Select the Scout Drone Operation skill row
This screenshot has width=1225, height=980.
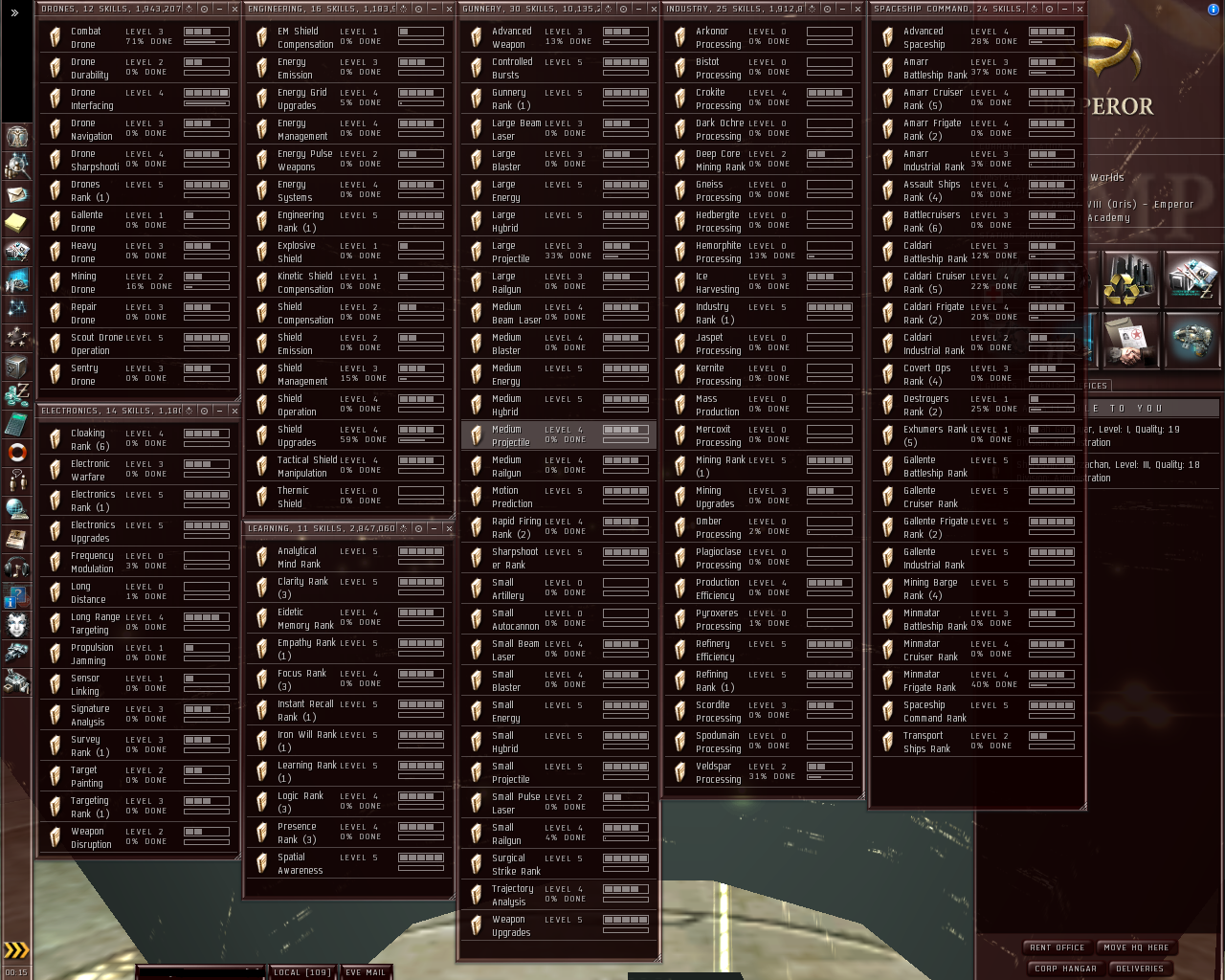139,344
